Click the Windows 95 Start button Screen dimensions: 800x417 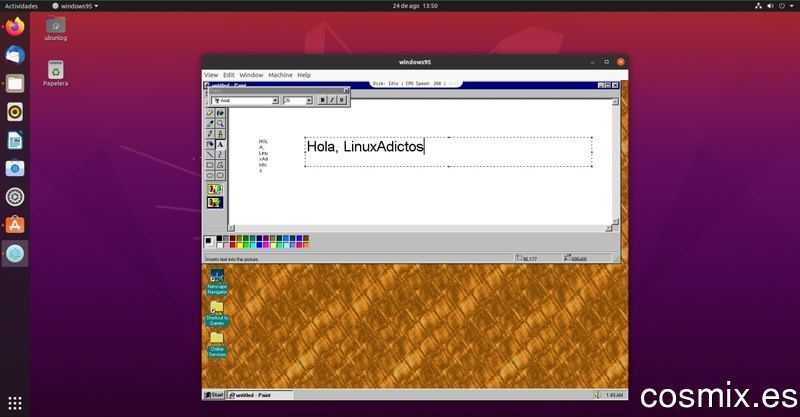214,395
